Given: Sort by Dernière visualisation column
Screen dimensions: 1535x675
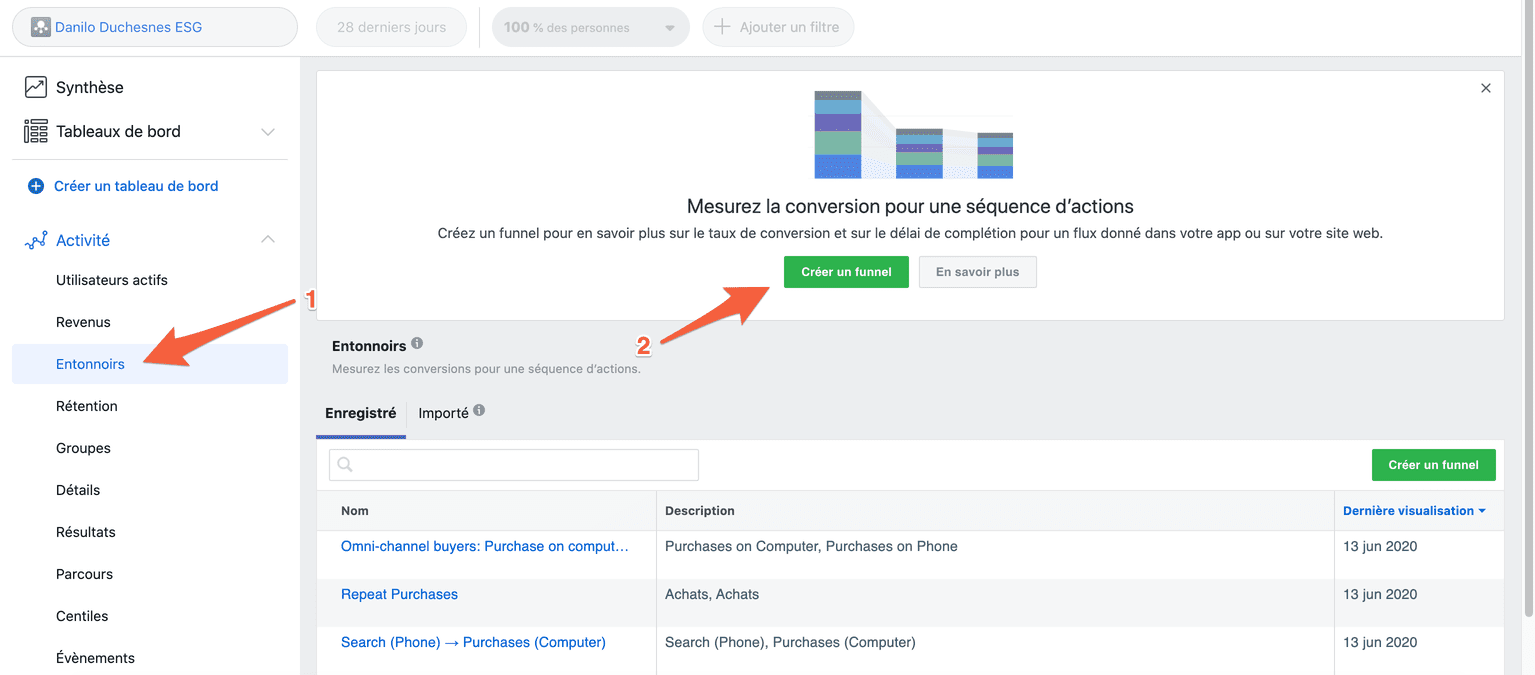Looking at the screenshot, I should coord(1413,510).
